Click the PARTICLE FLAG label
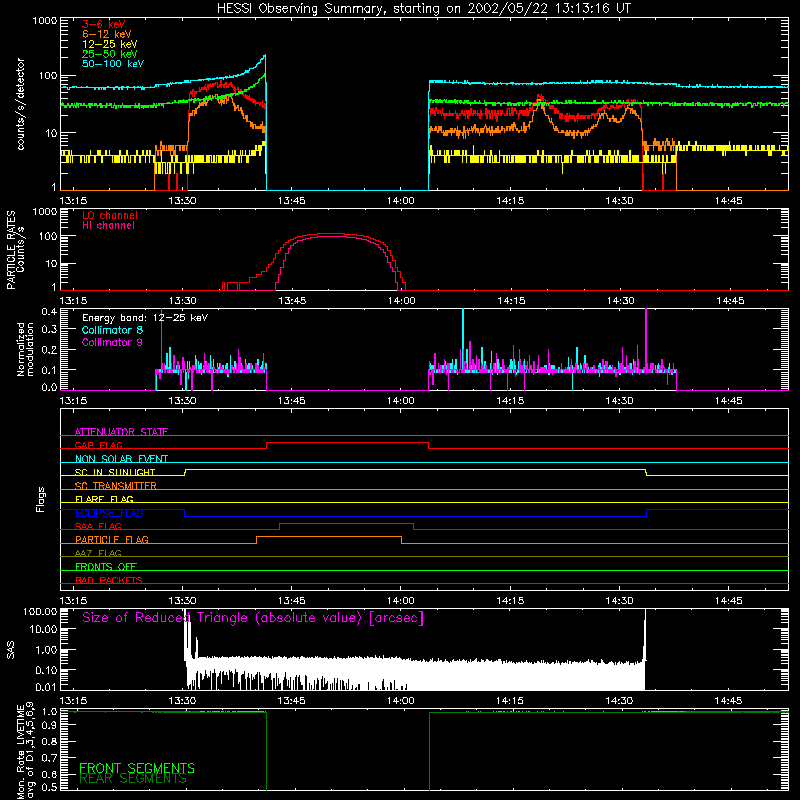The width and height of the screenshot is (800, 800). click(x=112, y=539)
